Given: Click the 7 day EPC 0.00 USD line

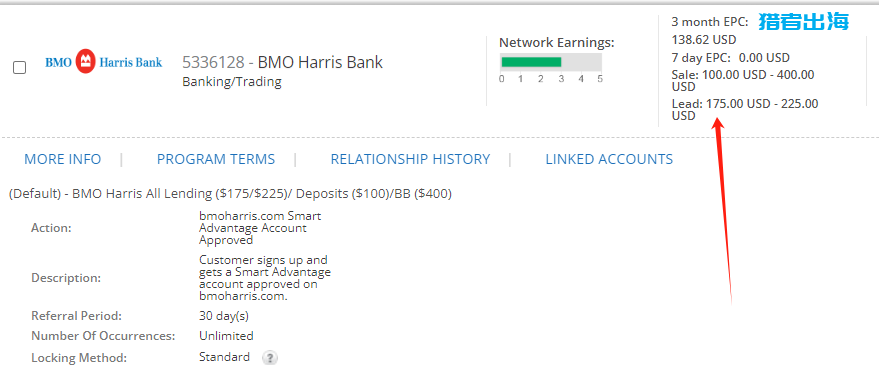Looking at the screenshot, I should (730, 57).
